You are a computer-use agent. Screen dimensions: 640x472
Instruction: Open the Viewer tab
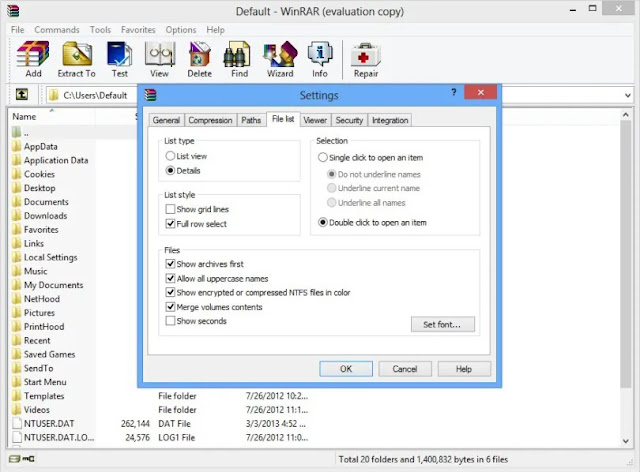pyautogui.click(x=315, y=120)
